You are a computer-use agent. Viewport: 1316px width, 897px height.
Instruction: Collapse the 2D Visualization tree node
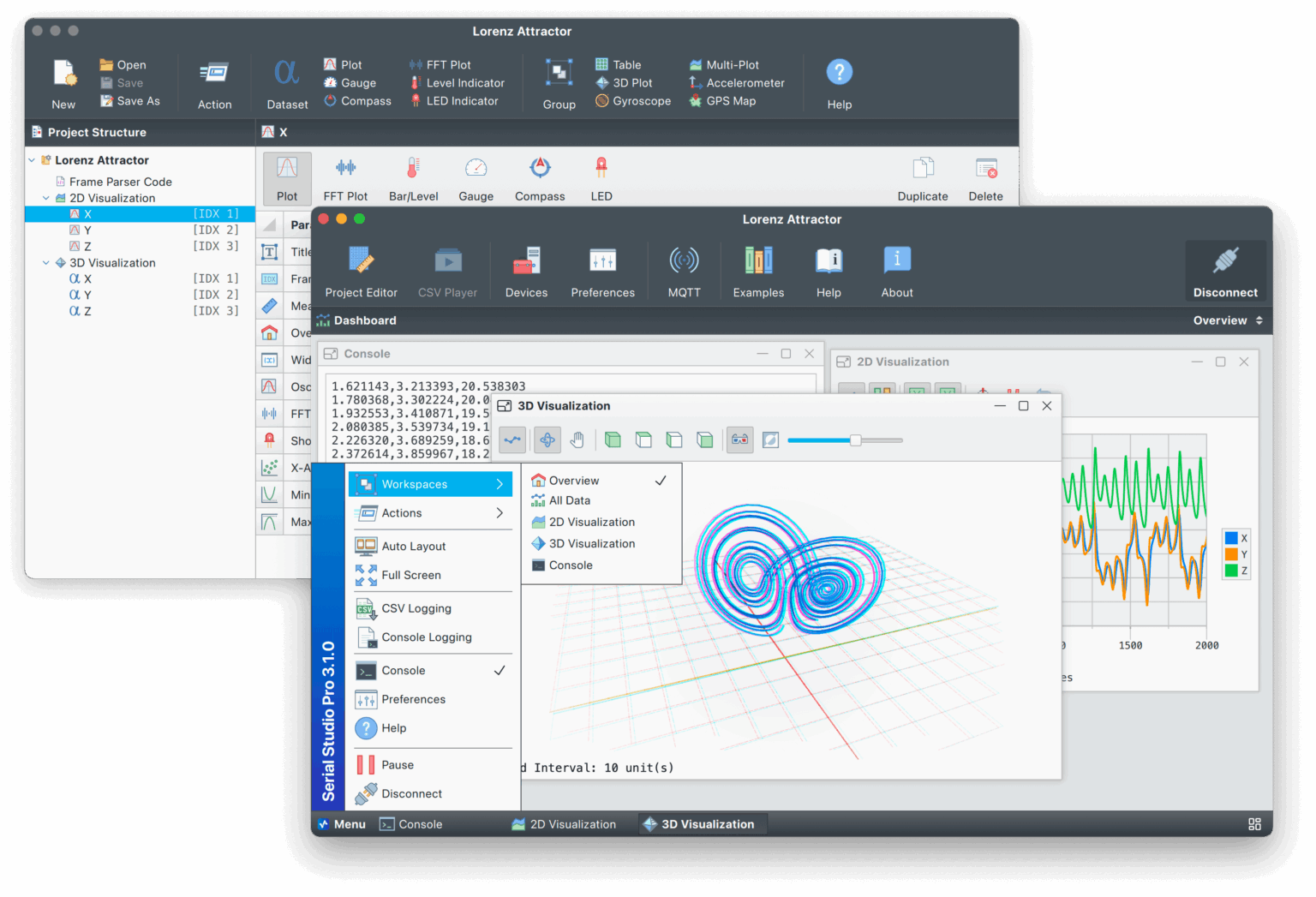tap(46, 197)
